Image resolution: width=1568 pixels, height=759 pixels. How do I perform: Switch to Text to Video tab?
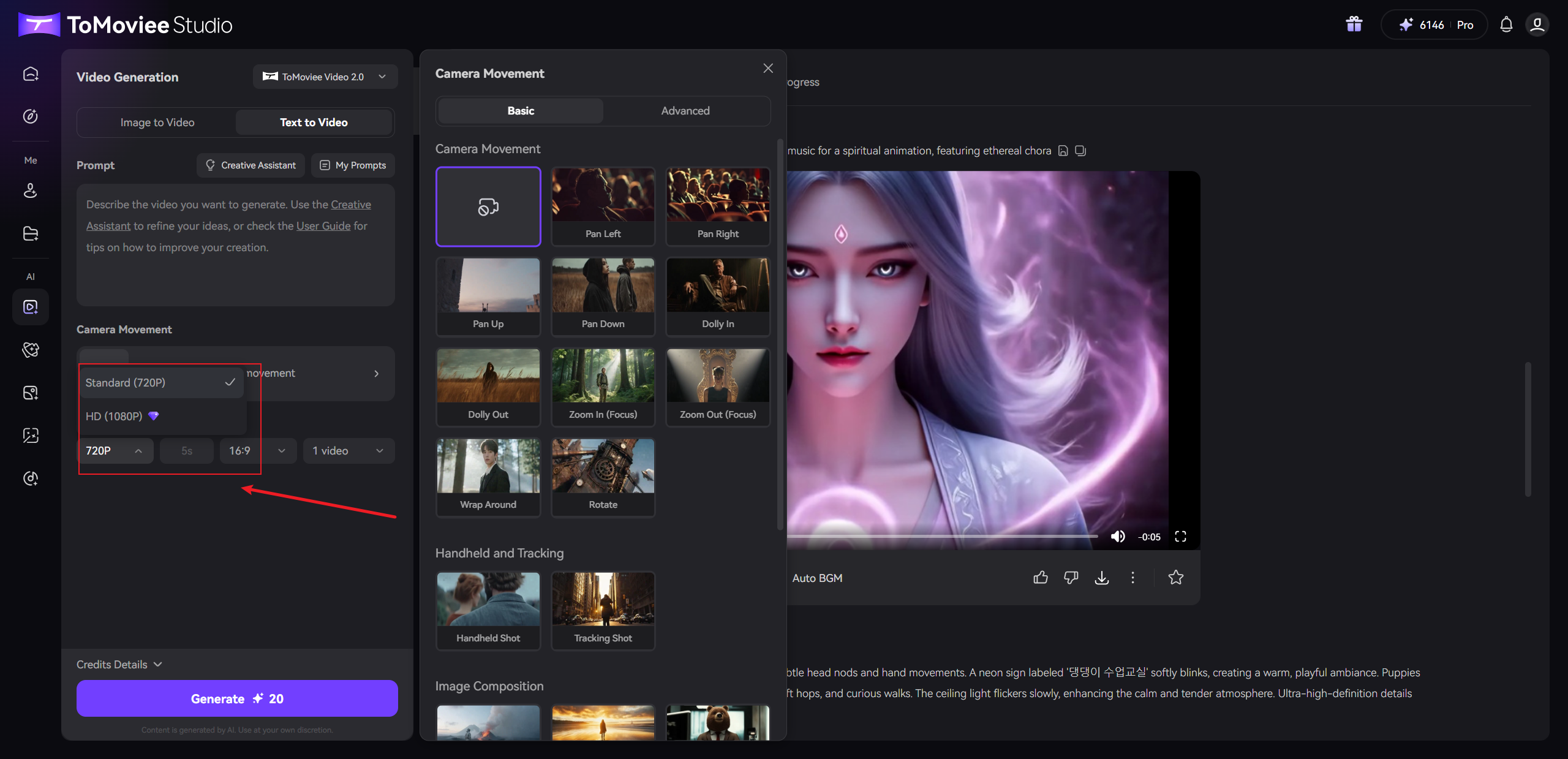314,123
